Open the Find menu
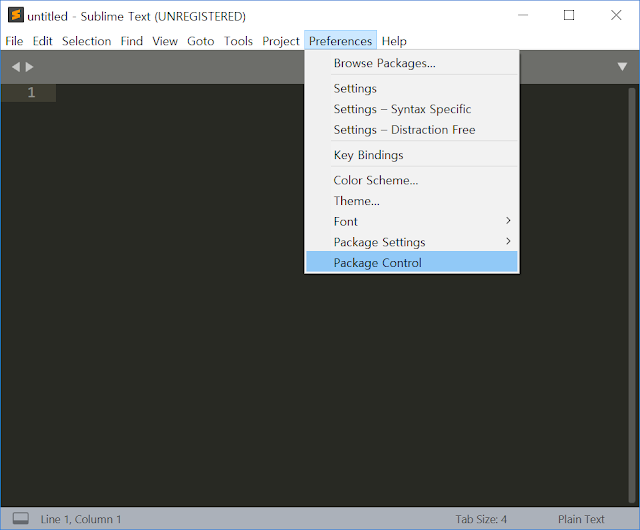Image resolution: width=640 pixels, height=530 pixels. (x=131, y=41)
